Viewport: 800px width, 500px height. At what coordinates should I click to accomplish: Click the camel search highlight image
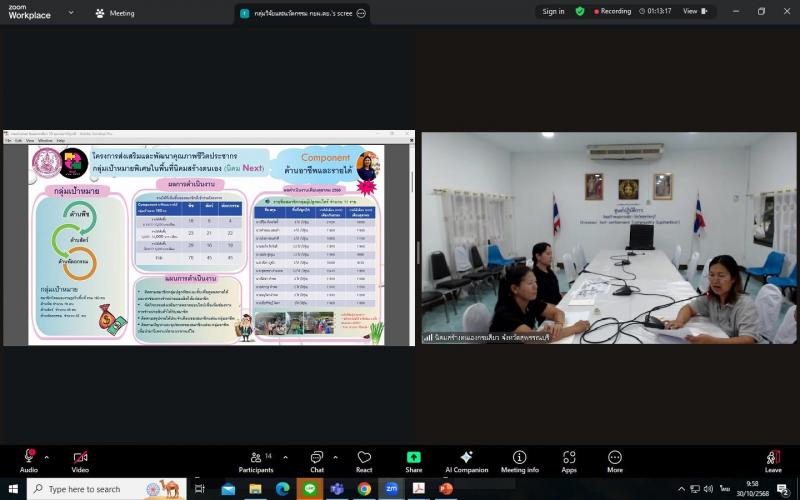point(164,489)
